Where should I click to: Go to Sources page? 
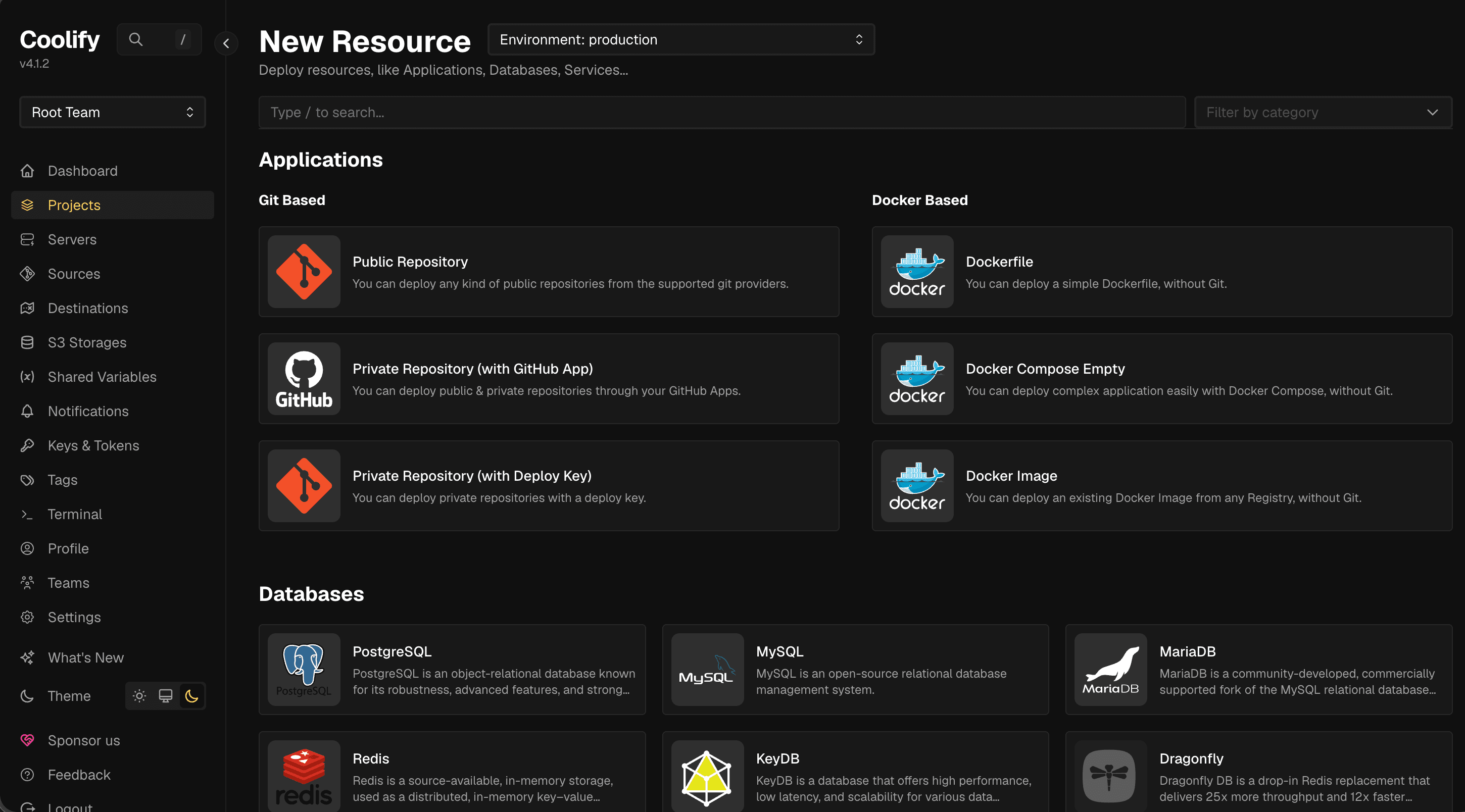tap(113, 274)
